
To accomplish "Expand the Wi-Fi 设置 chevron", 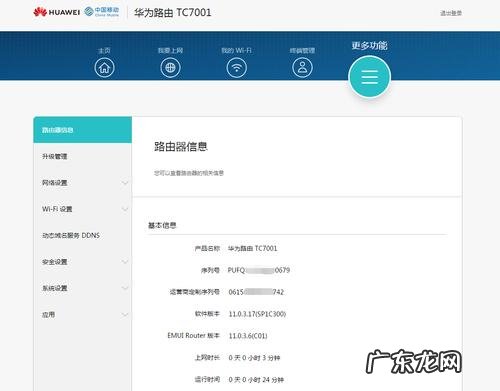I will pyautogui.click(x=125, y=209).
